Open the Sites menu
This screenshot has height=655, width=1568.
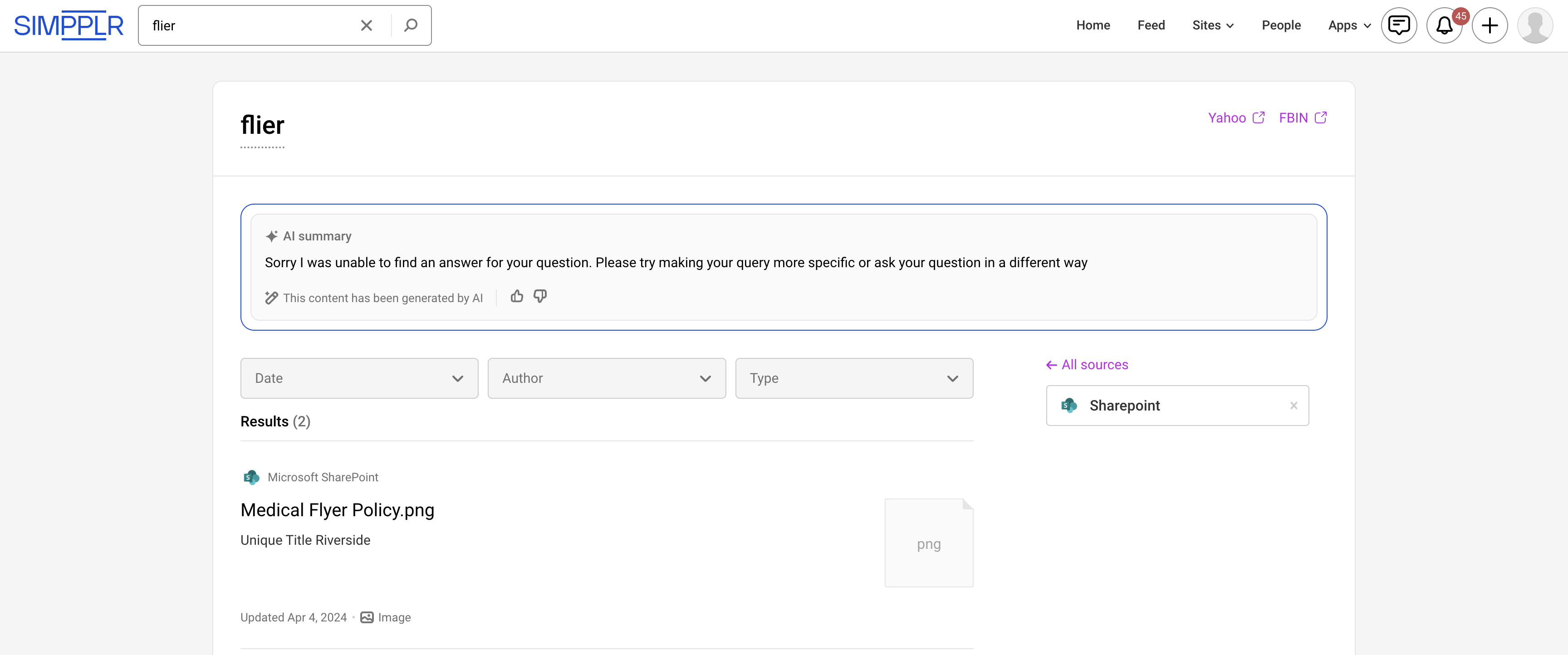coord(1212,25)
